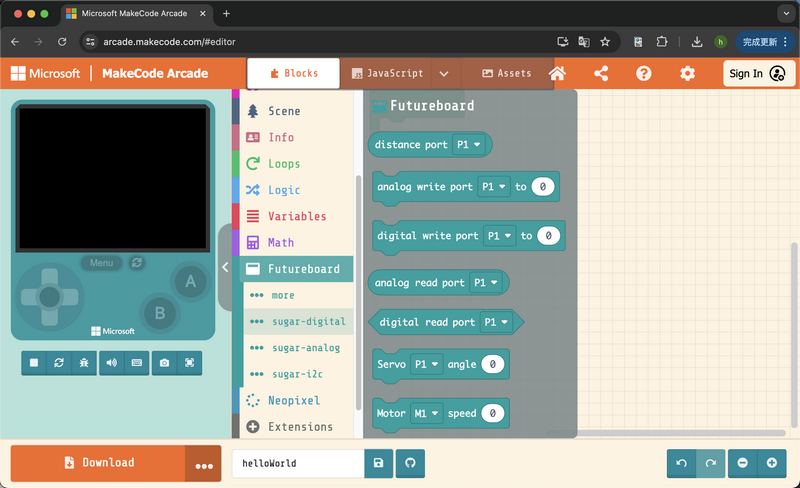Launch simulator in full screen
The width and height of the screenshot is (800, 488).
pyautogui.click(x=189, y=363)
